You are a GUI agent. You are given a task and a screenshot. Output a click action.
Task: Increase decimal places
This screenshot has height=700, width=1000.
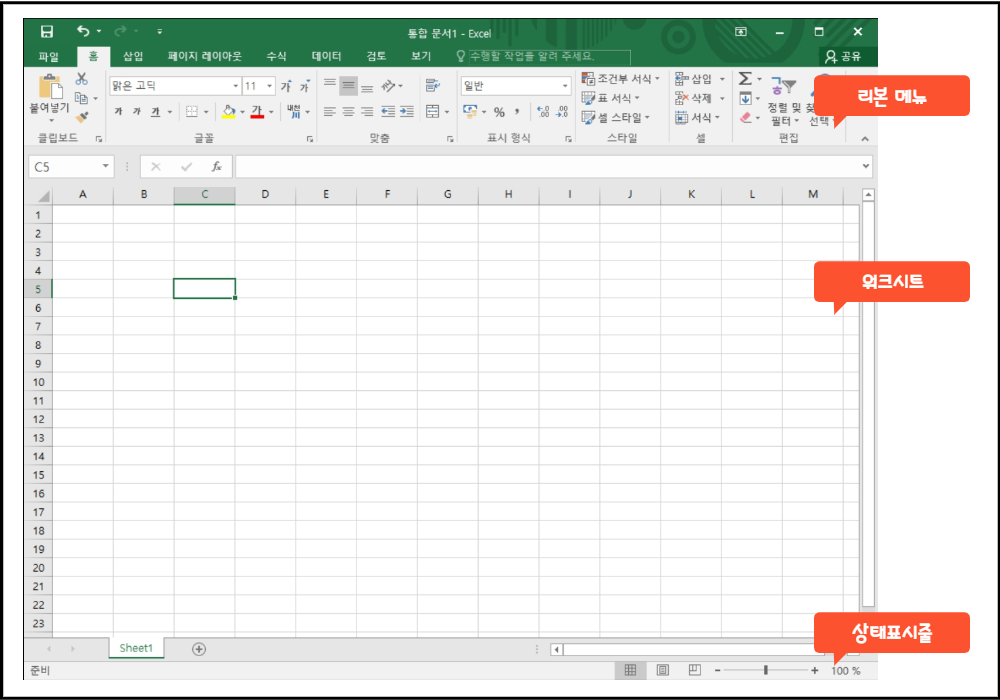coord(543,112)
